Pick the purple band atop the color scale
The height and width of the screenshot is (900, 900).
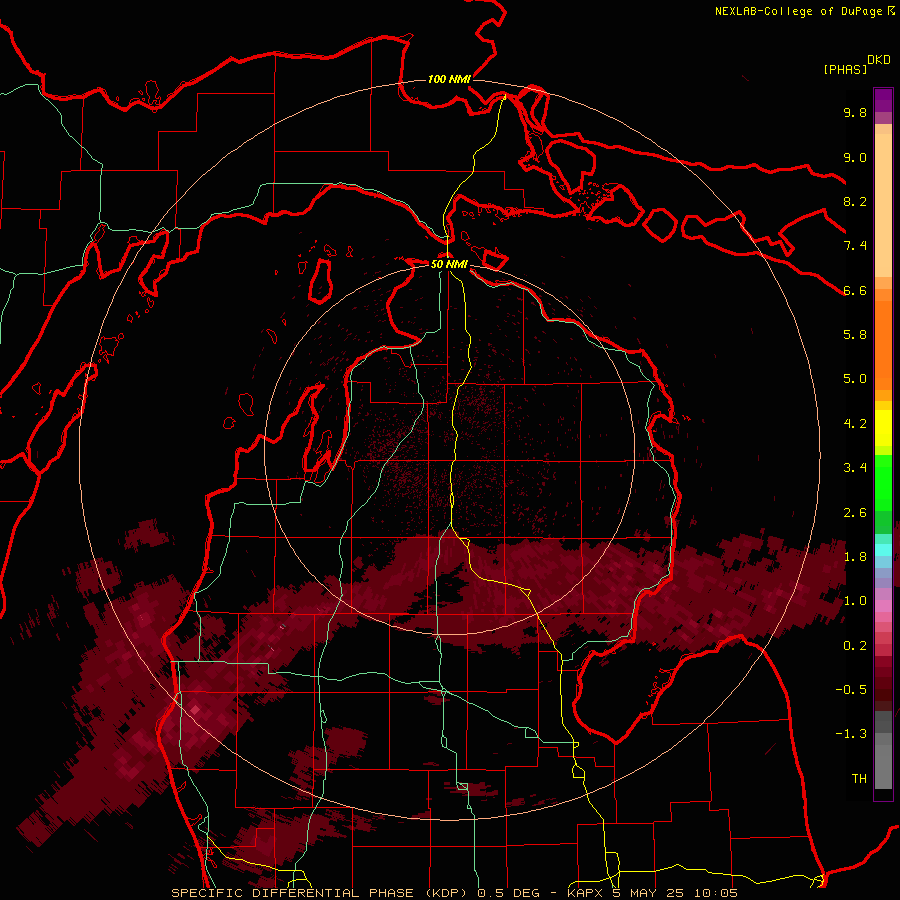(x=883, y=100)
